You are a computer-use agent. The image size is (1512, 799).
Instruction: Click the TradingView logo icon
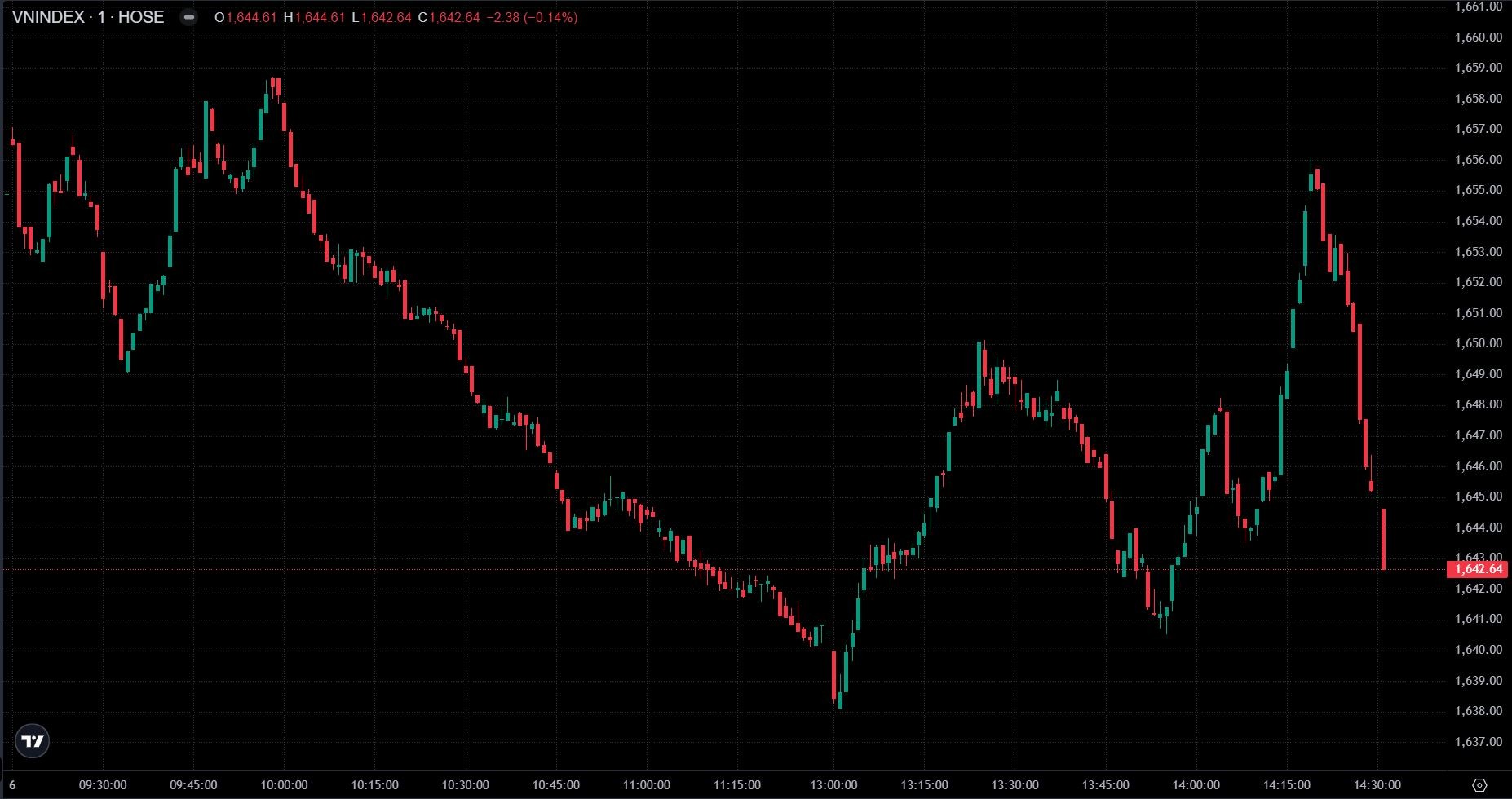[33, 741]
